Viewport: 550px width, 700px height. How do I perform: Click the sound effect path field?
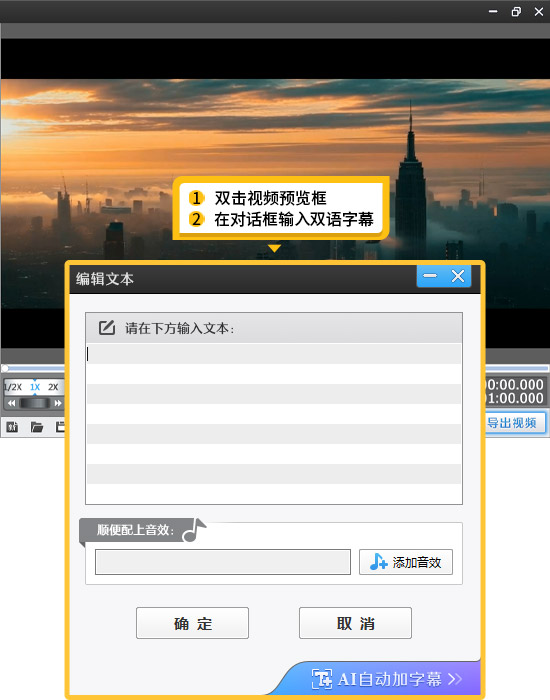[223, 562]
